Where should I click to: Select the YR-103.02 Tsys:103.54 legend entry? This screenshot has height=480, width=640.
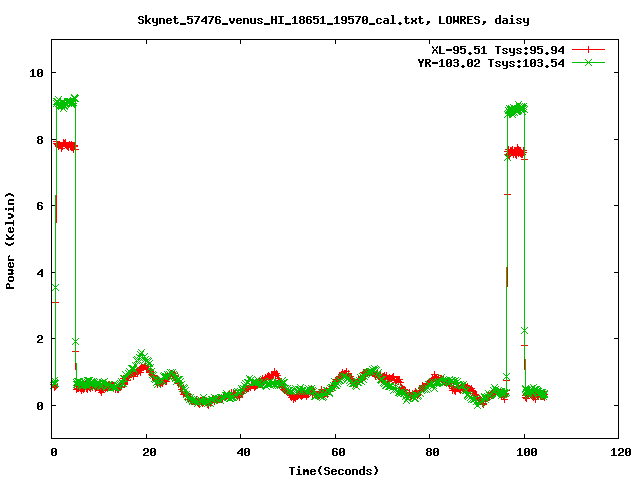[491, 63]
